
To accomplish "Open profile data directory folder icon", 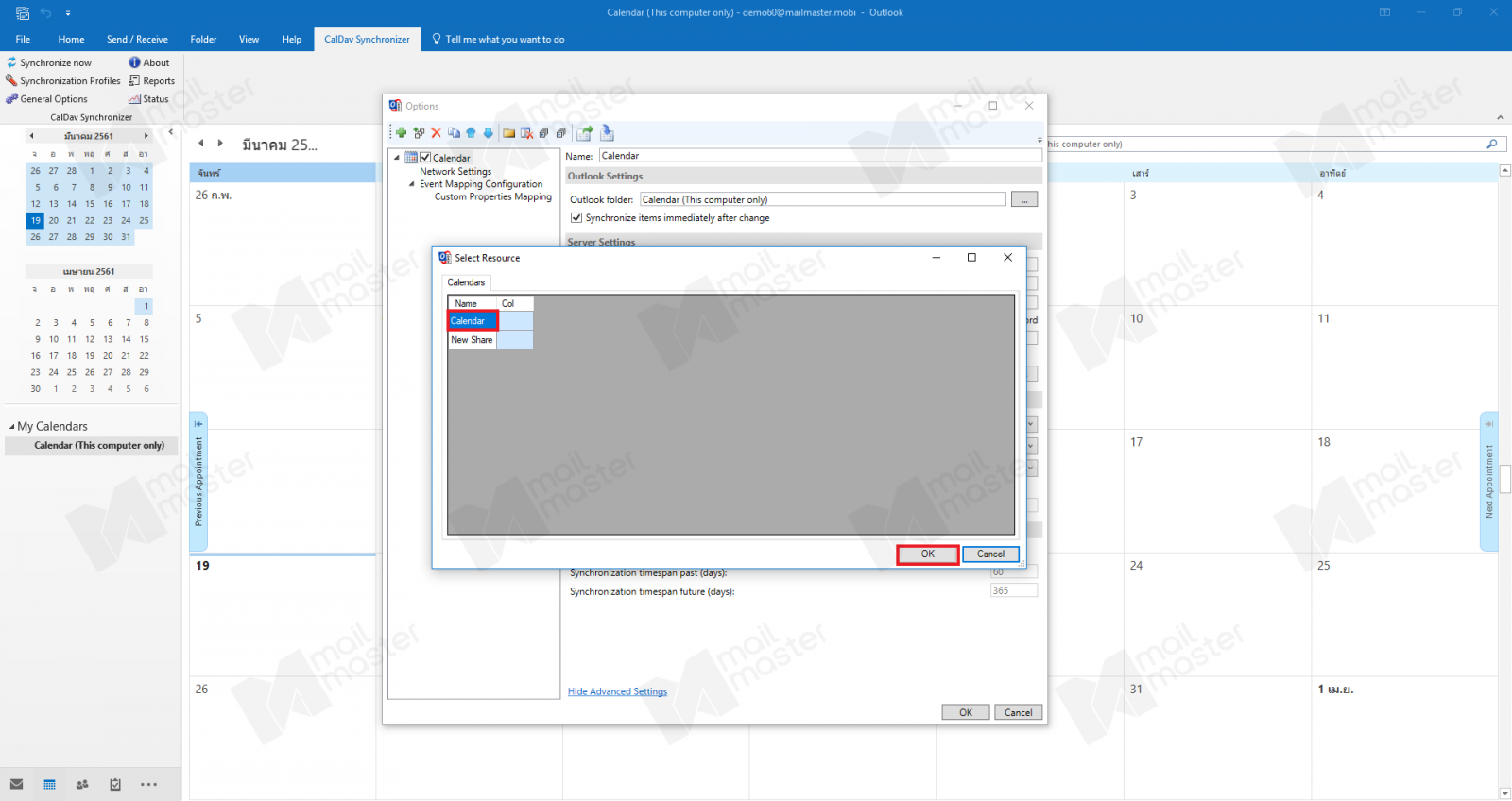I will click(509, 133).
